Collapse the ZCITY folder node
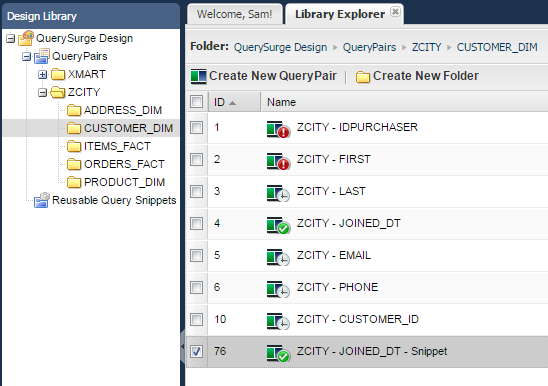Screen dimensions: 548x386 43,92
